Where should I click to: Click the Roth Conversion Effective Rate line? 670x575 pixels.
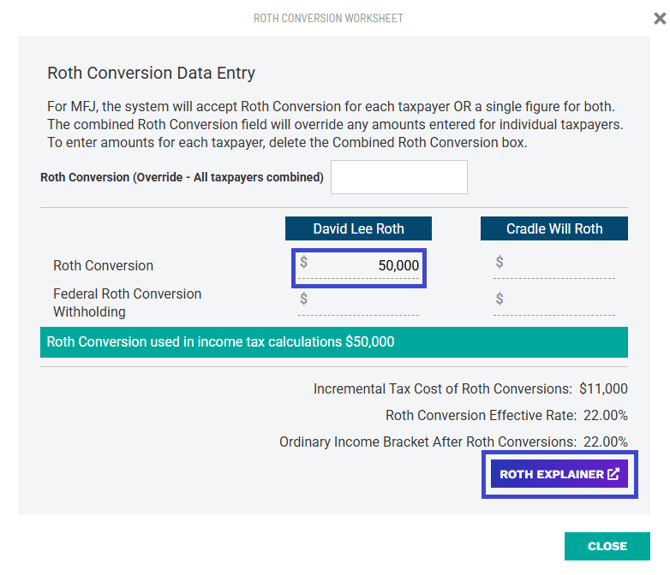point(506,415)
